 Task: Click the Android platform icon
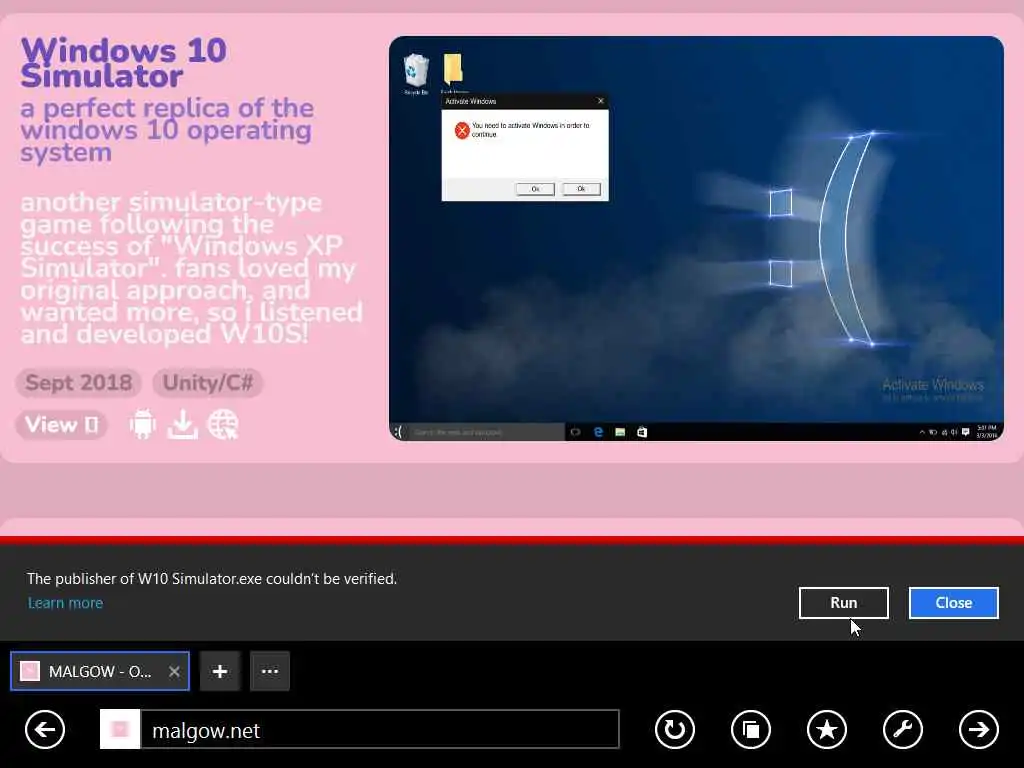[x=142, y=424]
